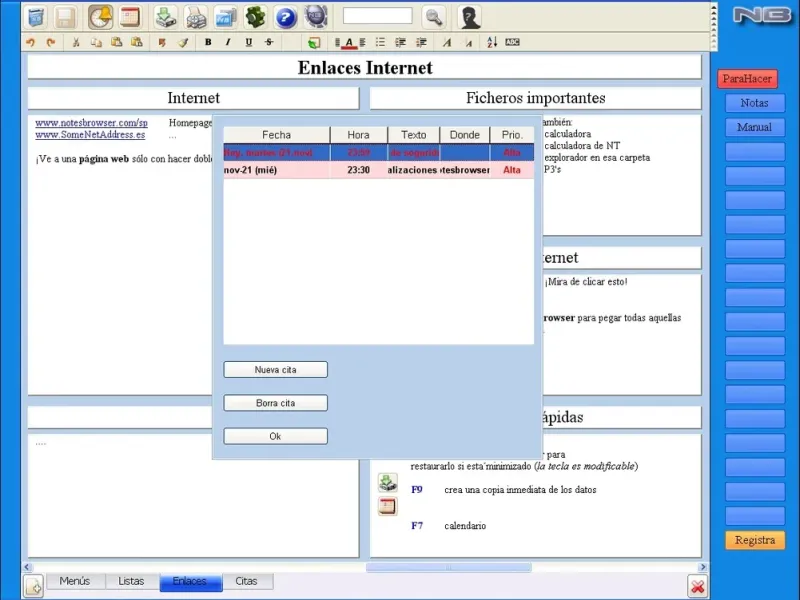The width and height of the screenshot is (800, 600).
Task: Confirm the dialog with Ok
Action: point(276,436)
